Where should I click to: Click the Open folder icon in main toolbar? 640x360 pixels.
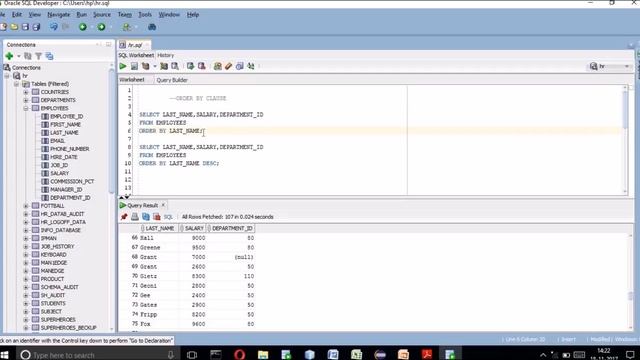pyautogui.click(x=14, y=27)
